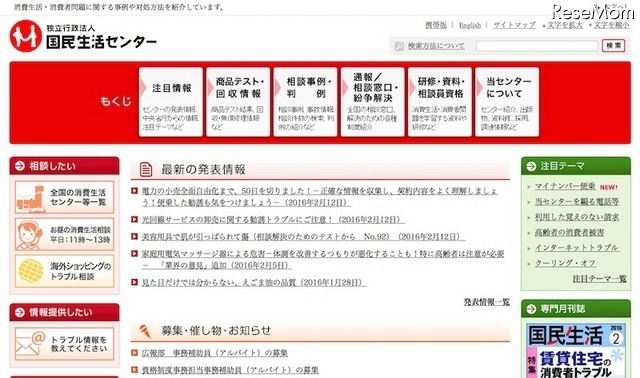The image size is (640, 378).
Task: Open the 当センターを騙る電話等 theme link
Action: click(x=577, y=201)
